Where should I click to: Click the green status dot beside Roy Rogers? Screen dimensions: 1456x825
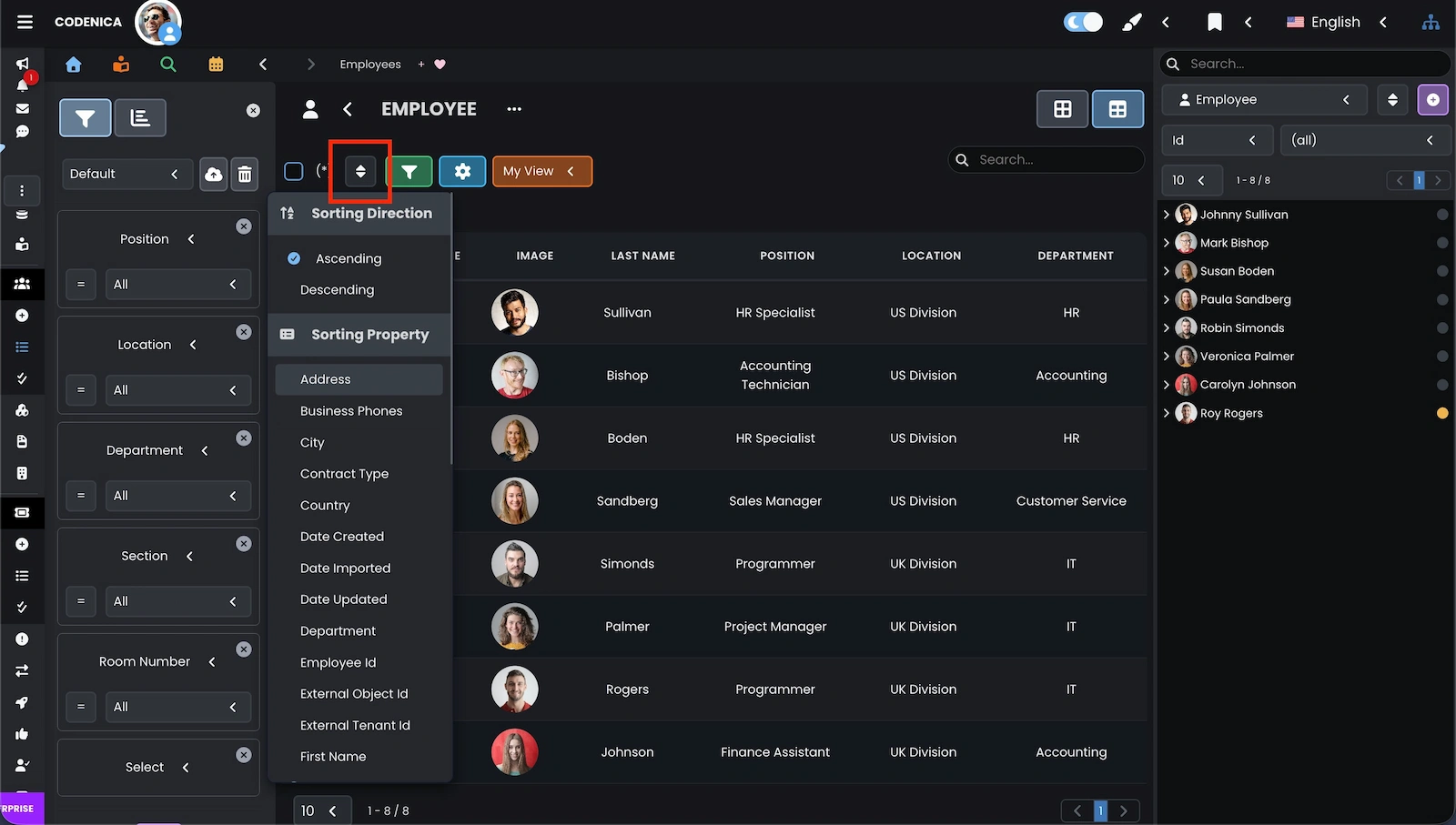[x=1442, y=413]
